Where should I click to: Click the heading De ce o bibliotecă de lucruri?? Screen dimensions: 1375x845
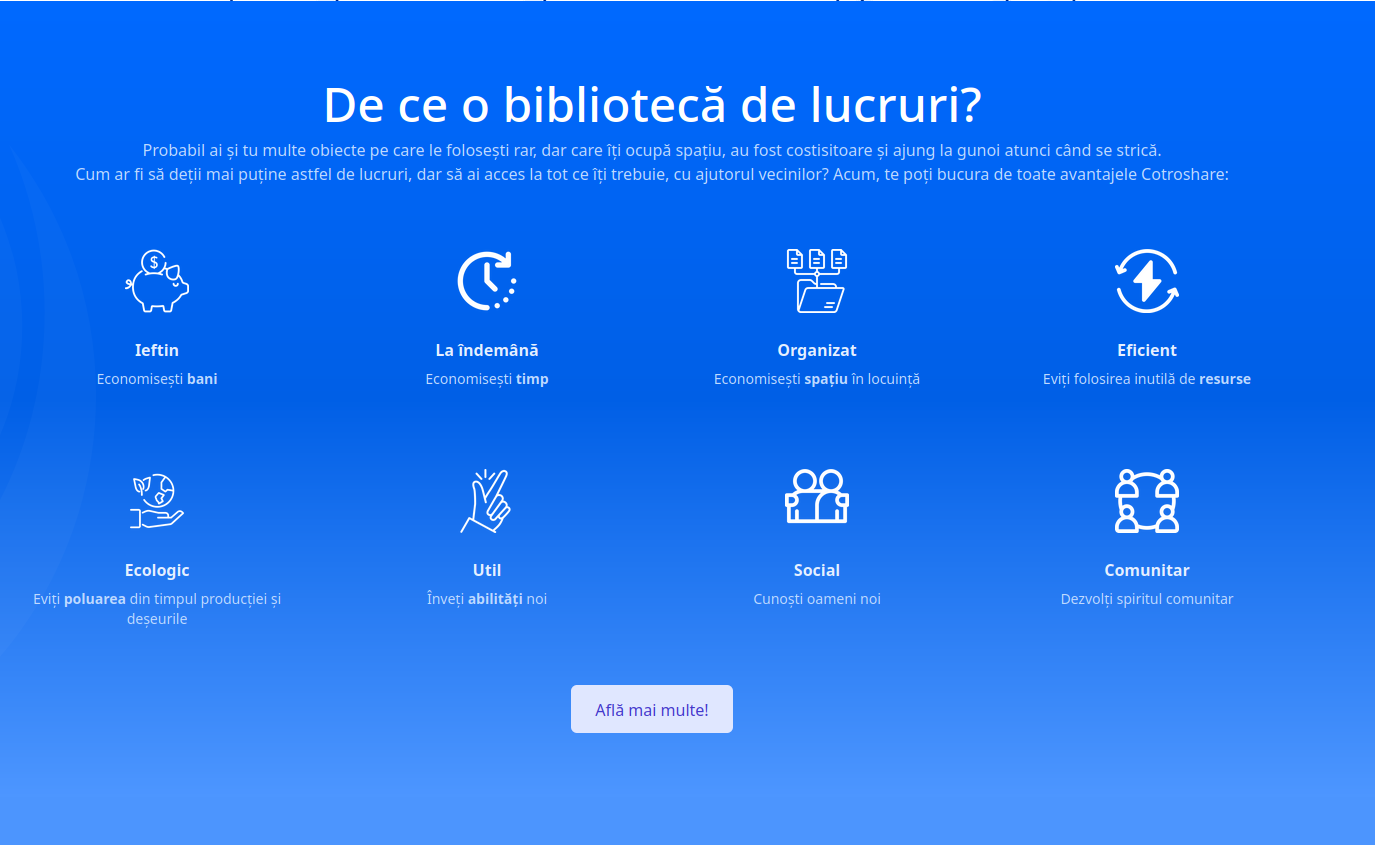click(x=652, y=105)
